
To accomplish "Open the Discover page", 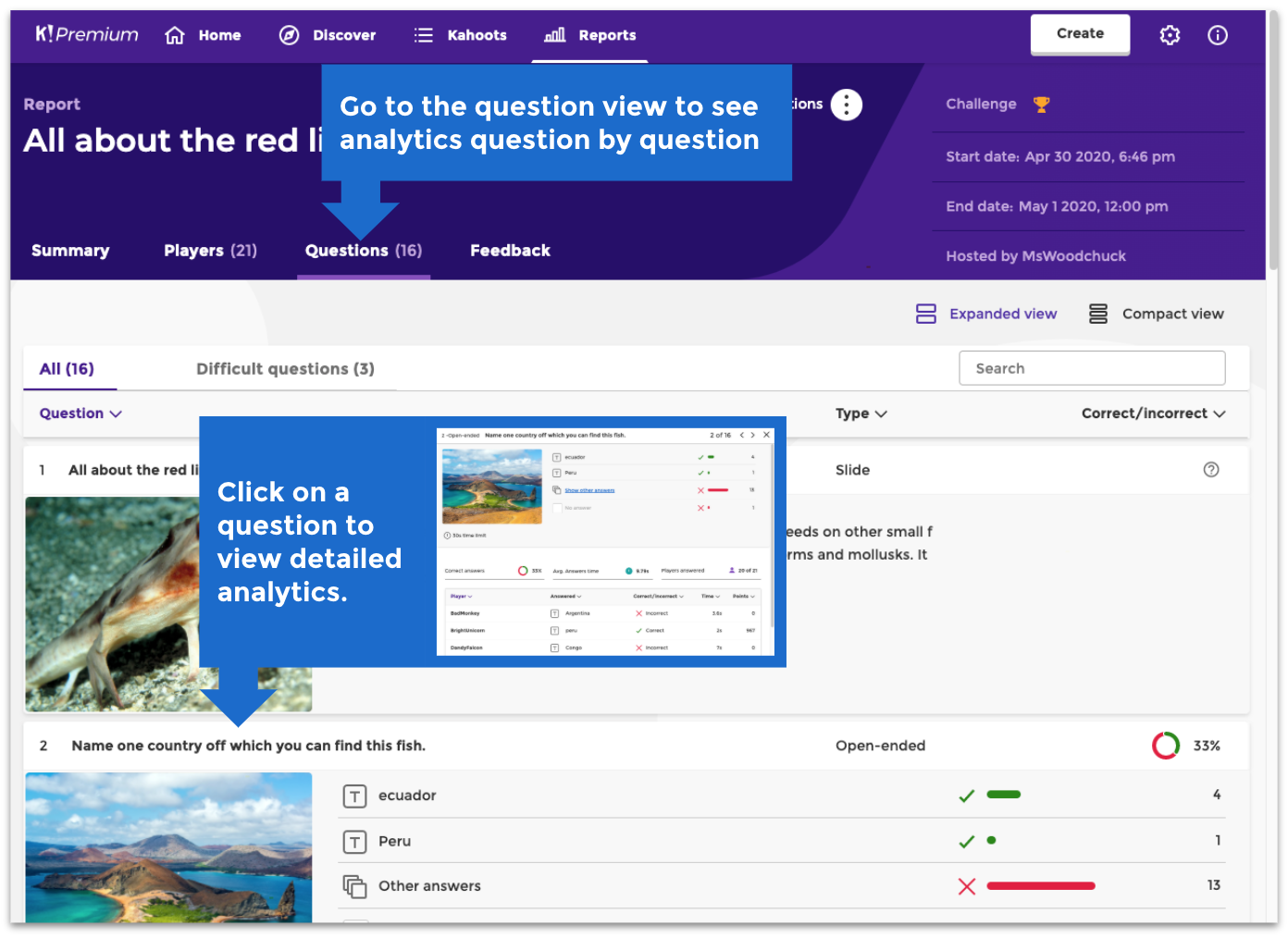I will click(328, 35).
